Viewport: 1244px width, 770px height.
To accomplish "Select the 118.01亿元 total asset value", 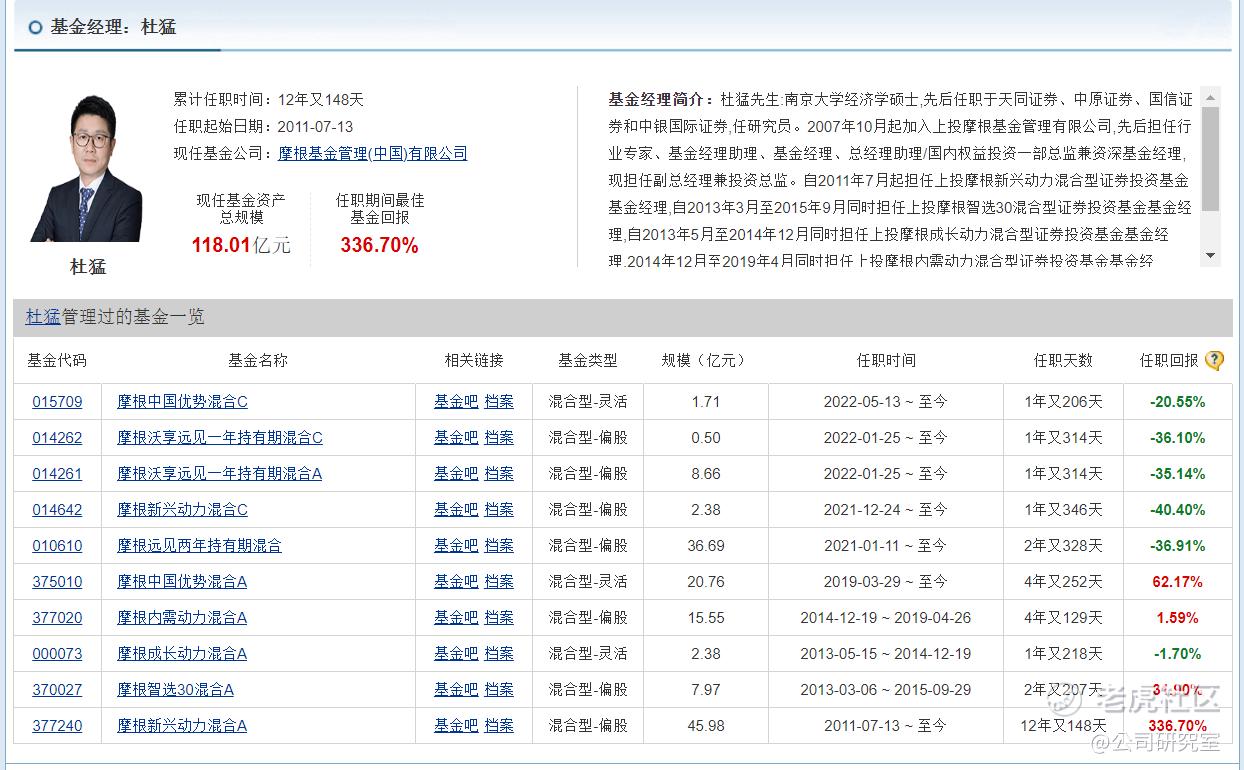I will pyautogui.click(x=241, y=245).
